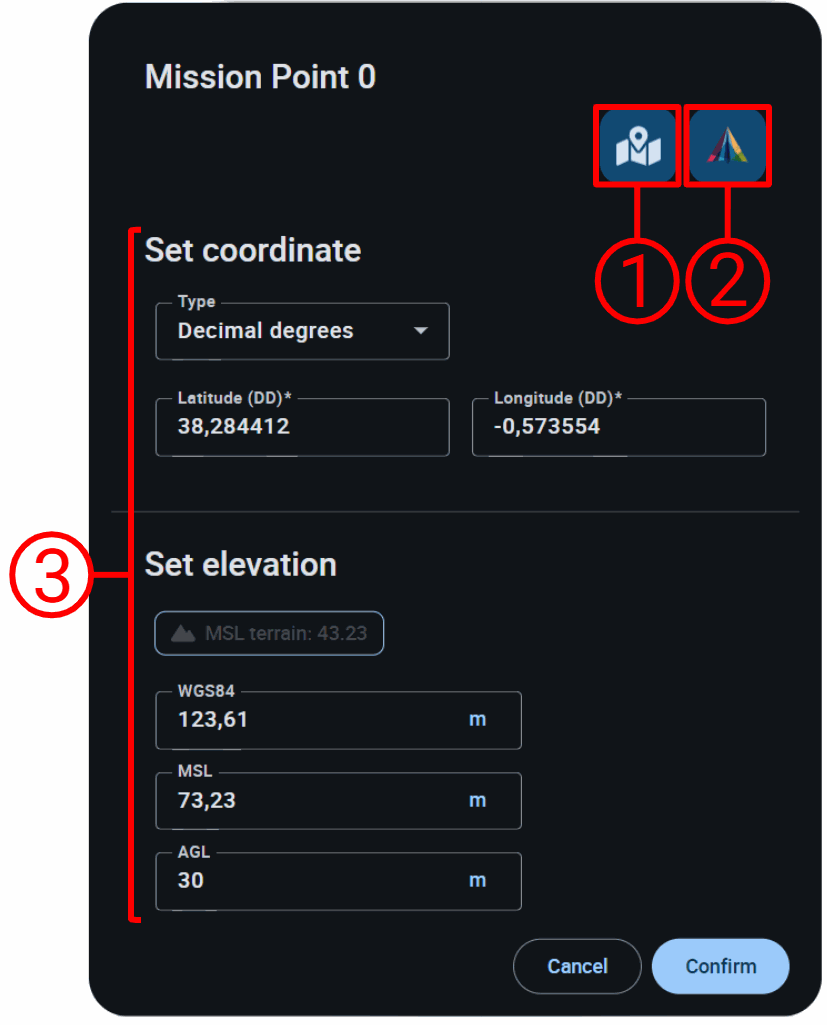This screenshot has height=1025, width=827.
Task: Click the AGL field's unit m
Action: [x=478, y=881]
